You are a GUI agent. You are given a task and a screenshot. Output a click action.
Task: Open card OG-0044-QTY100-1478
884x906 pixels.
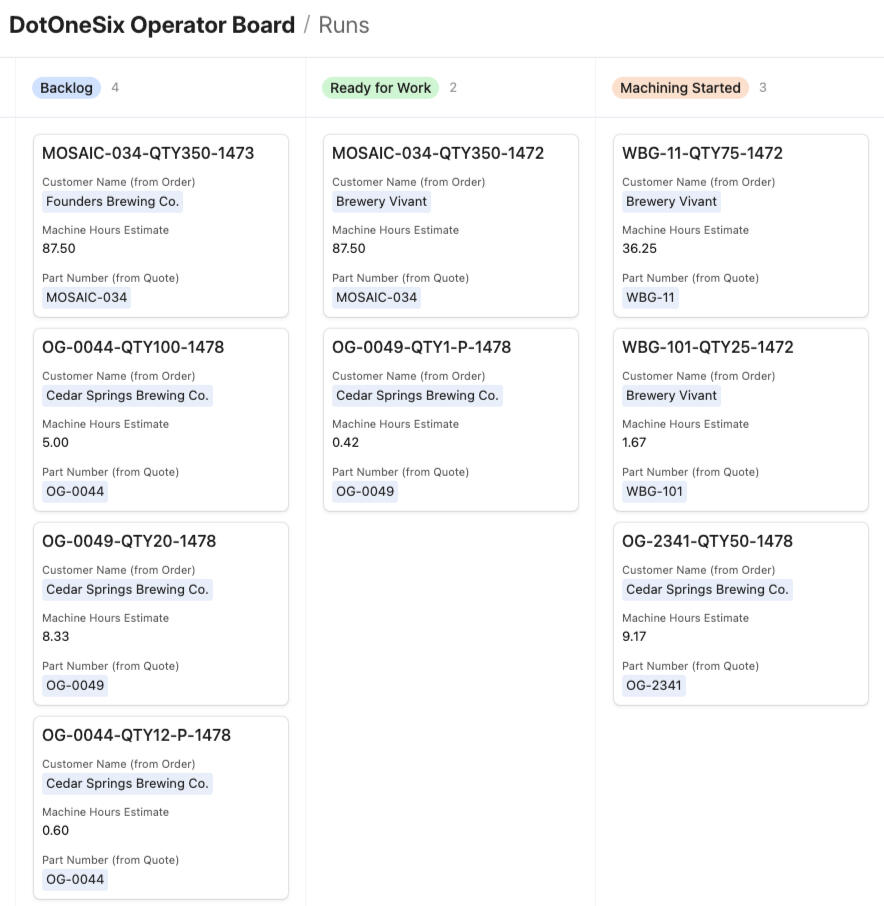(x=133, y=347)
